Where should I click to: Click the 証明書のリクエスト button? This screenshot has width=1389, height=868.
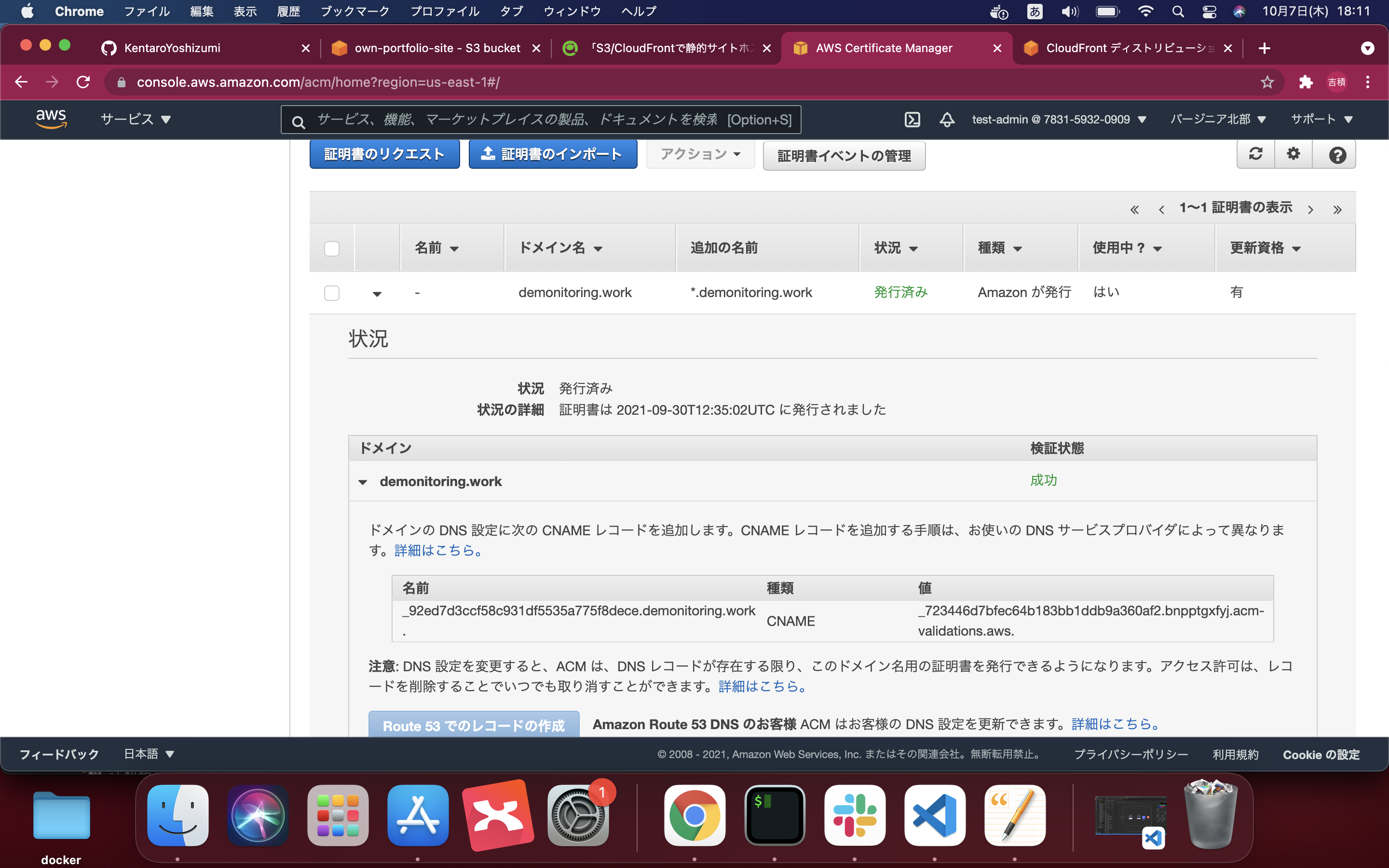click(384, 154)
